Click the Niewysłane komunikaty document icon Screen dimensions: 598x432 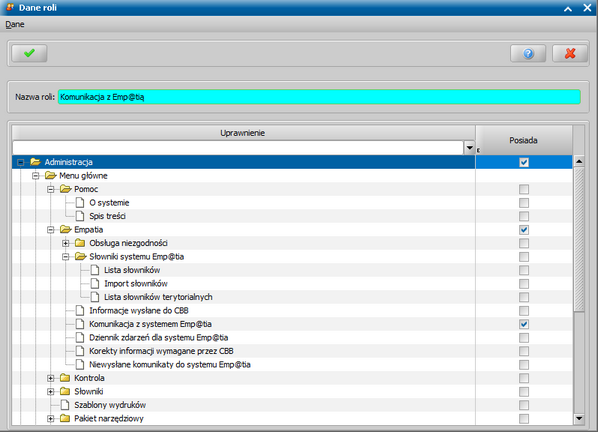[x=80, y=365]
